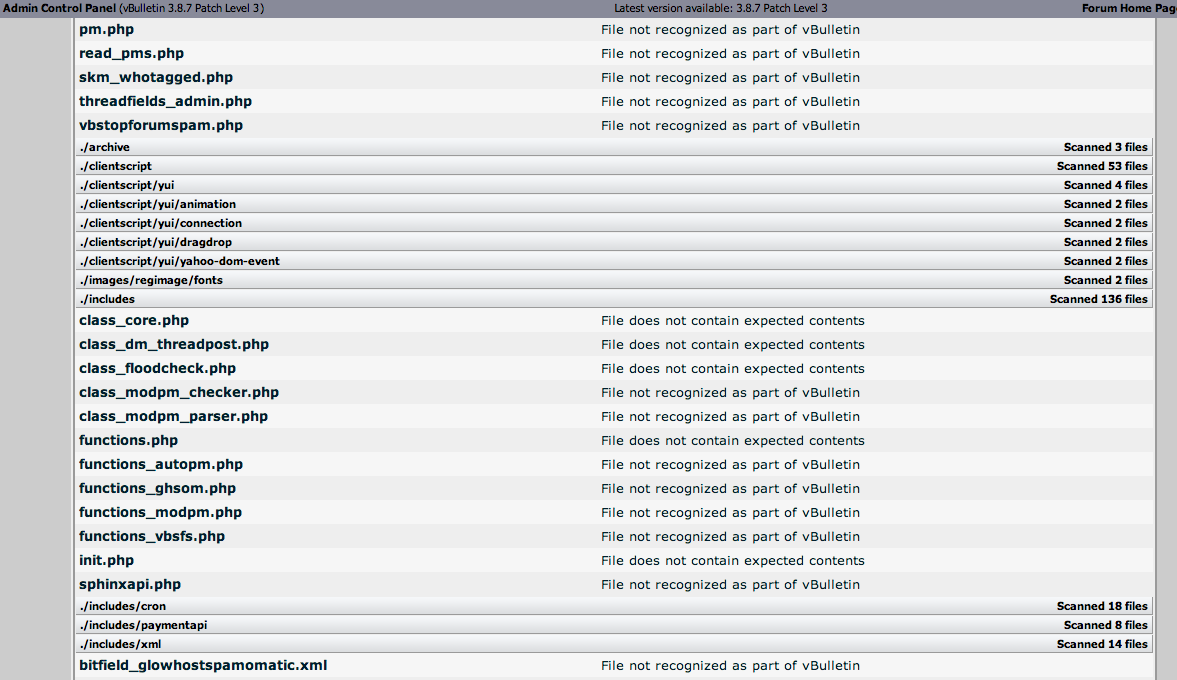Click the init.php file entry
The height and width of the screenshot is (680, 1177).
tap(107, 561)
